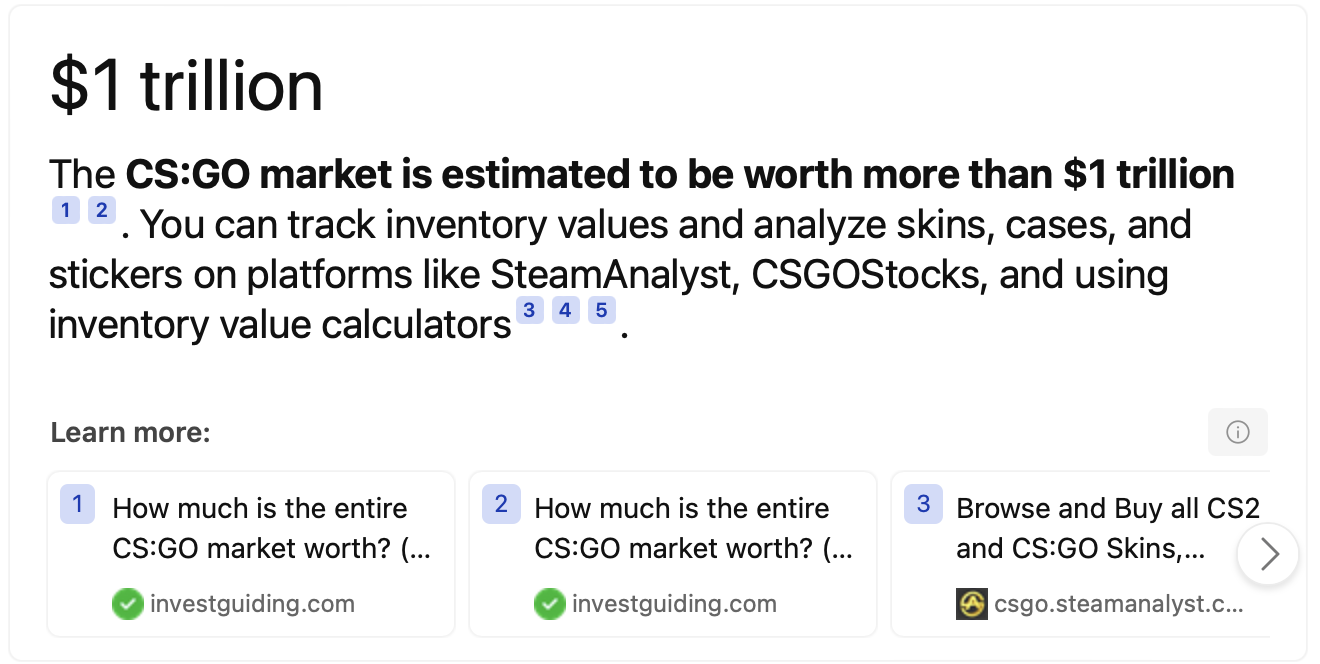This screenshot has height=664, width=1320.
Task: Open inline citation 2 in the answer paragraph
Action: pos(101,210)
